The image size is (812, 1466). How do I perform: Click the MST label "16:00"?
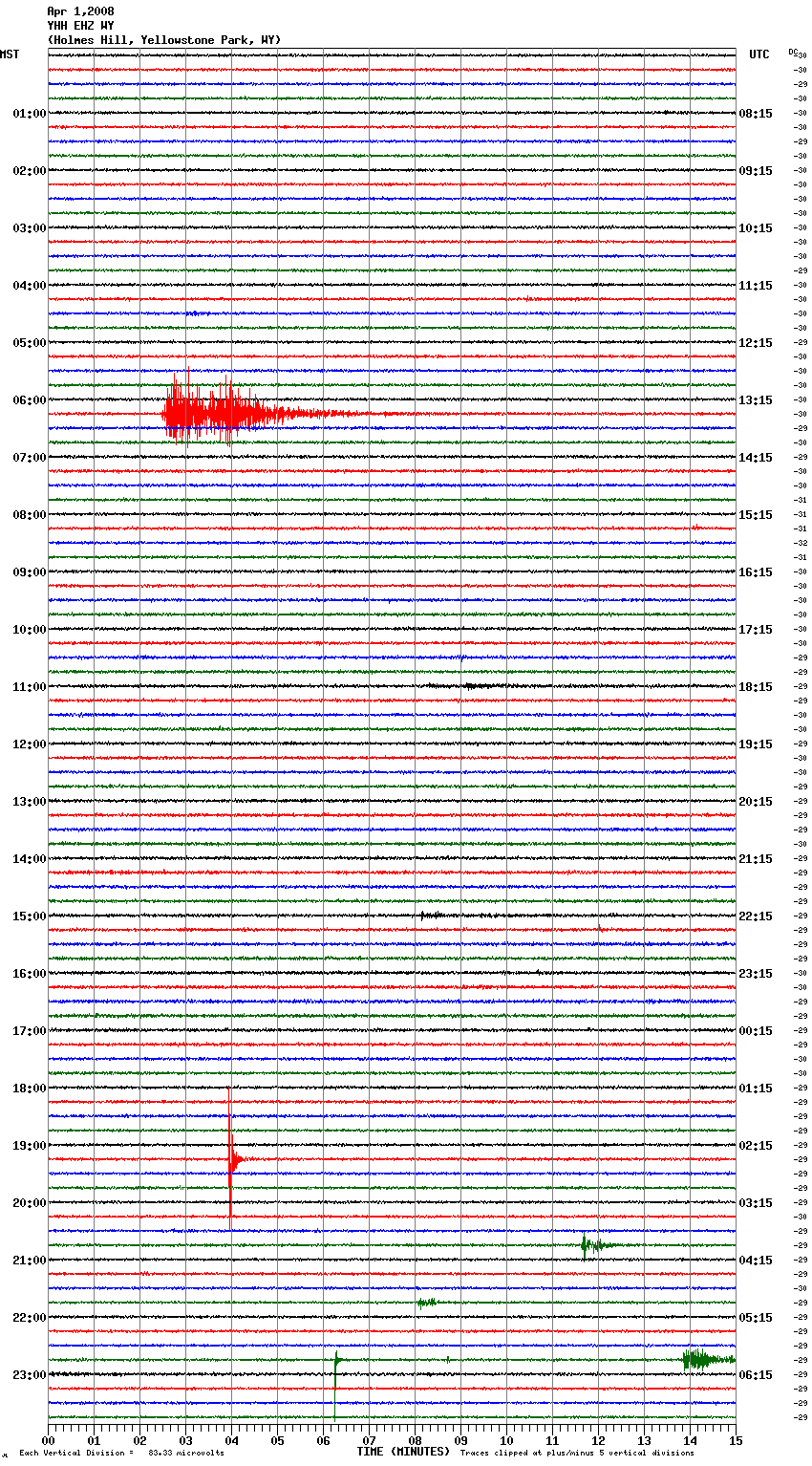[30, 974]
